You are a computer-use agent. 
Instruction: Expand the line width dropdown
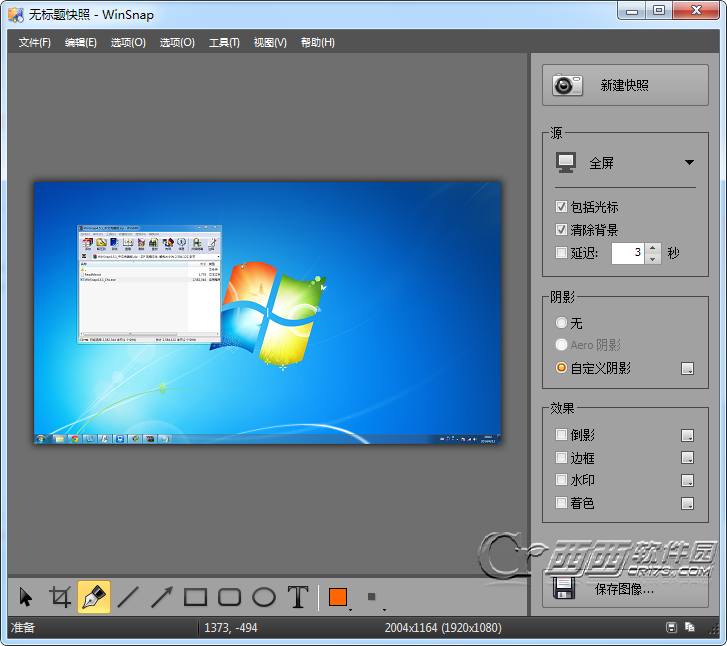coord(373,598)
